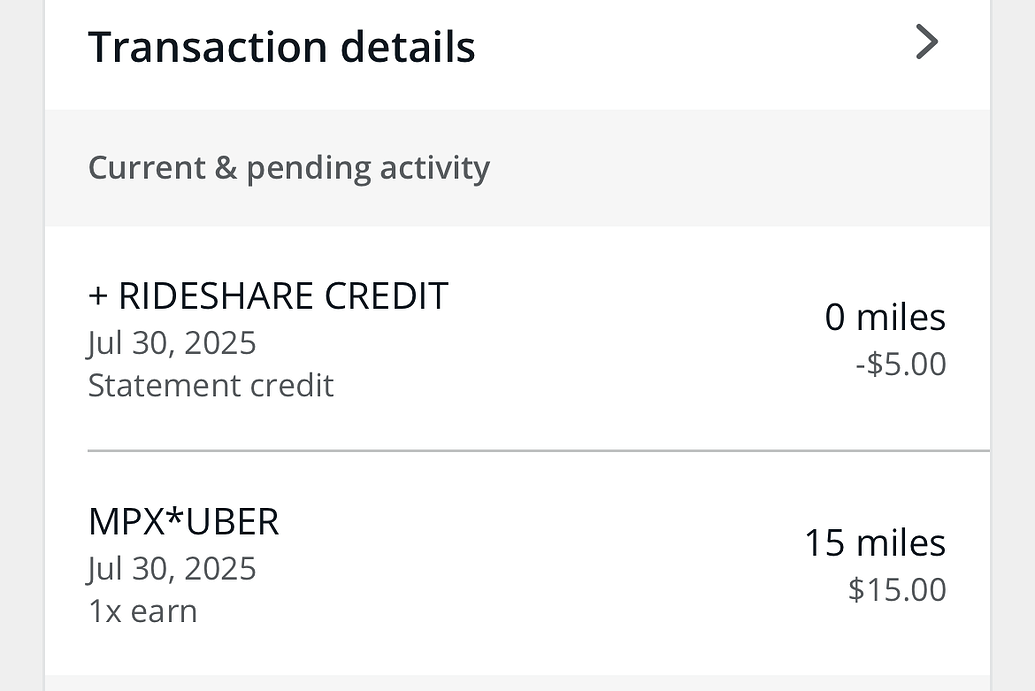Select the $15.00 charge amount
The height and width of the screenshot is (691, 1035).
[897, 590]
